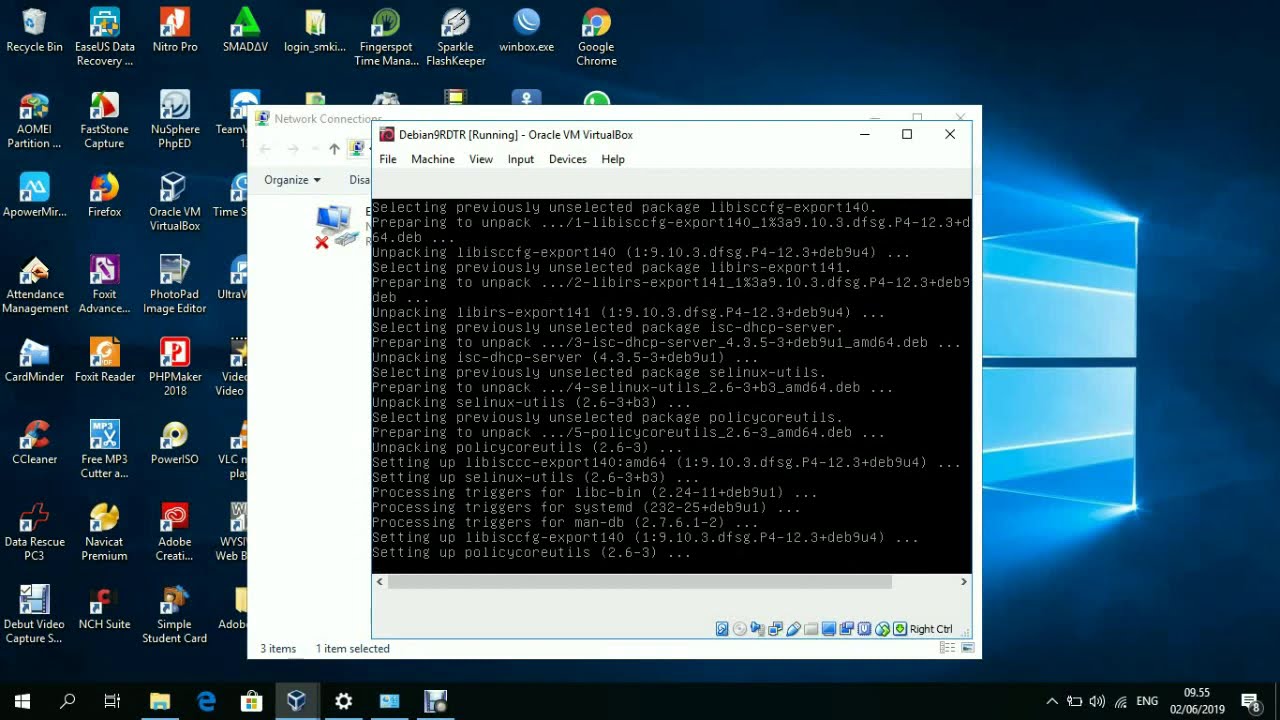Open the View menu in VirtualBox
The image size is (1280, 720).
481,159
